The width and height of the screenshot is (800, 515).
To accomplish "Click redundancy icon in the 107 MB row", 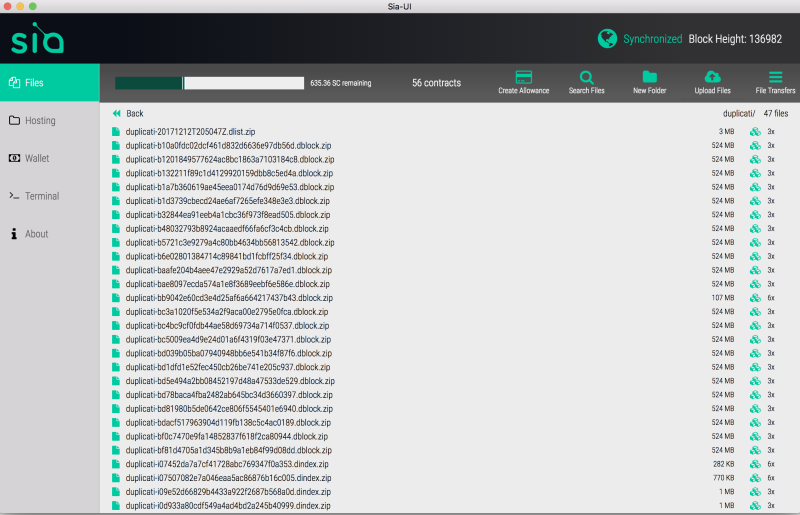I will [x=755, y=298].
